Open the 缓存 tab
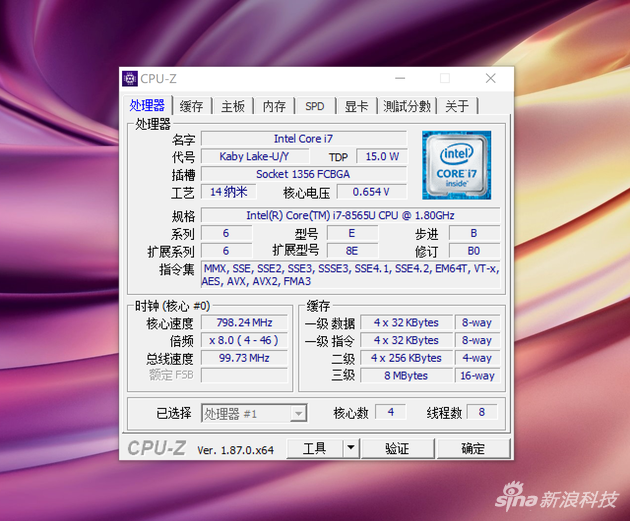The height and width of the screenshot is (521, 630). (x=191, y=106)
